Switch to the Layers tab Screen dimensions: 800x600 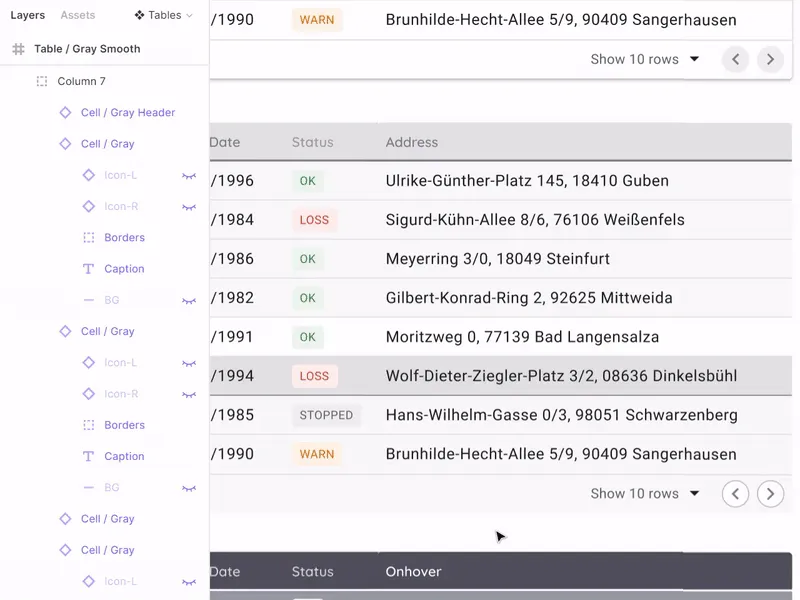click(28, 15)
